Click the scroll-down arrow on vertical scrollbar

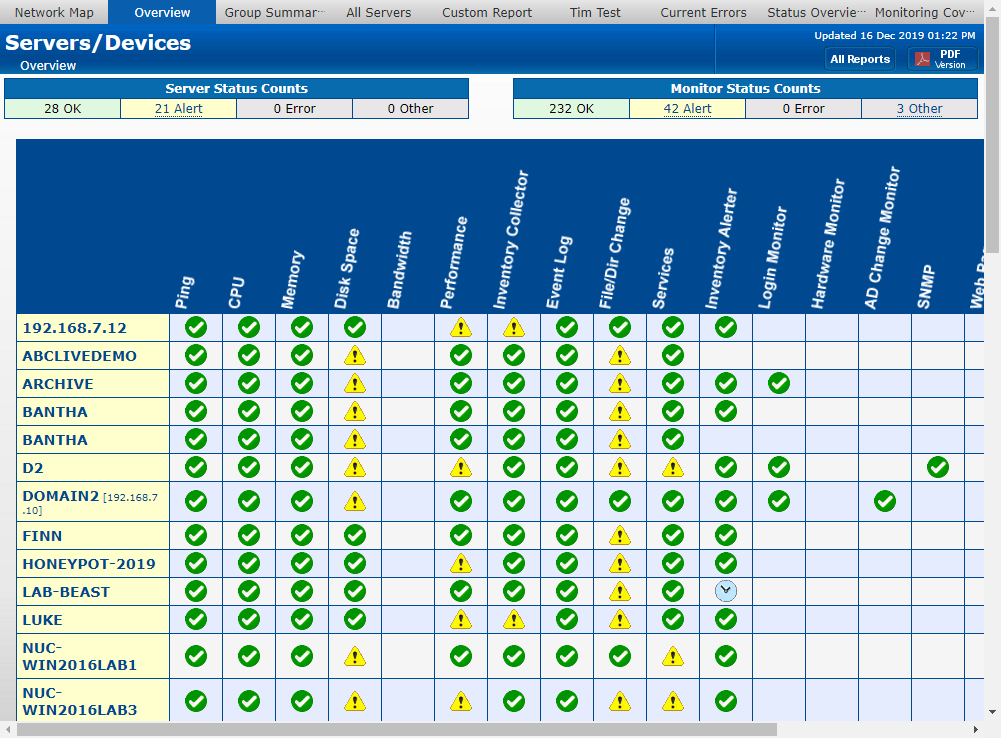992,712
